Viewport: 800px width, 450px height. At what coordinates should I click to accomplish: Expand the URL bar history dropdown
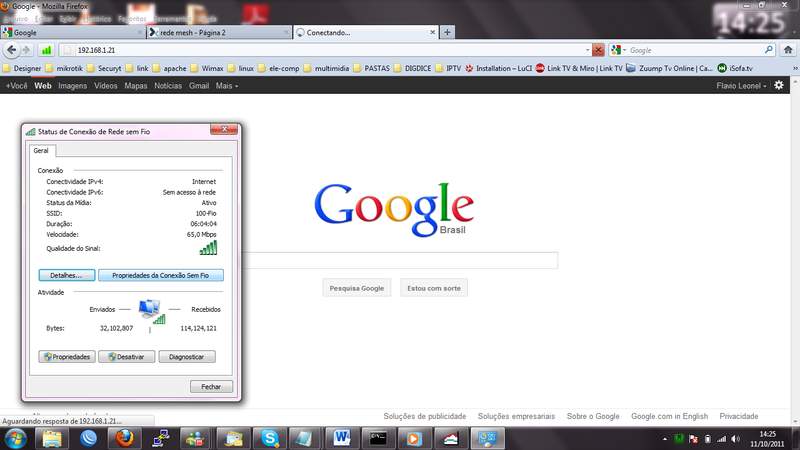coord(587,50)
